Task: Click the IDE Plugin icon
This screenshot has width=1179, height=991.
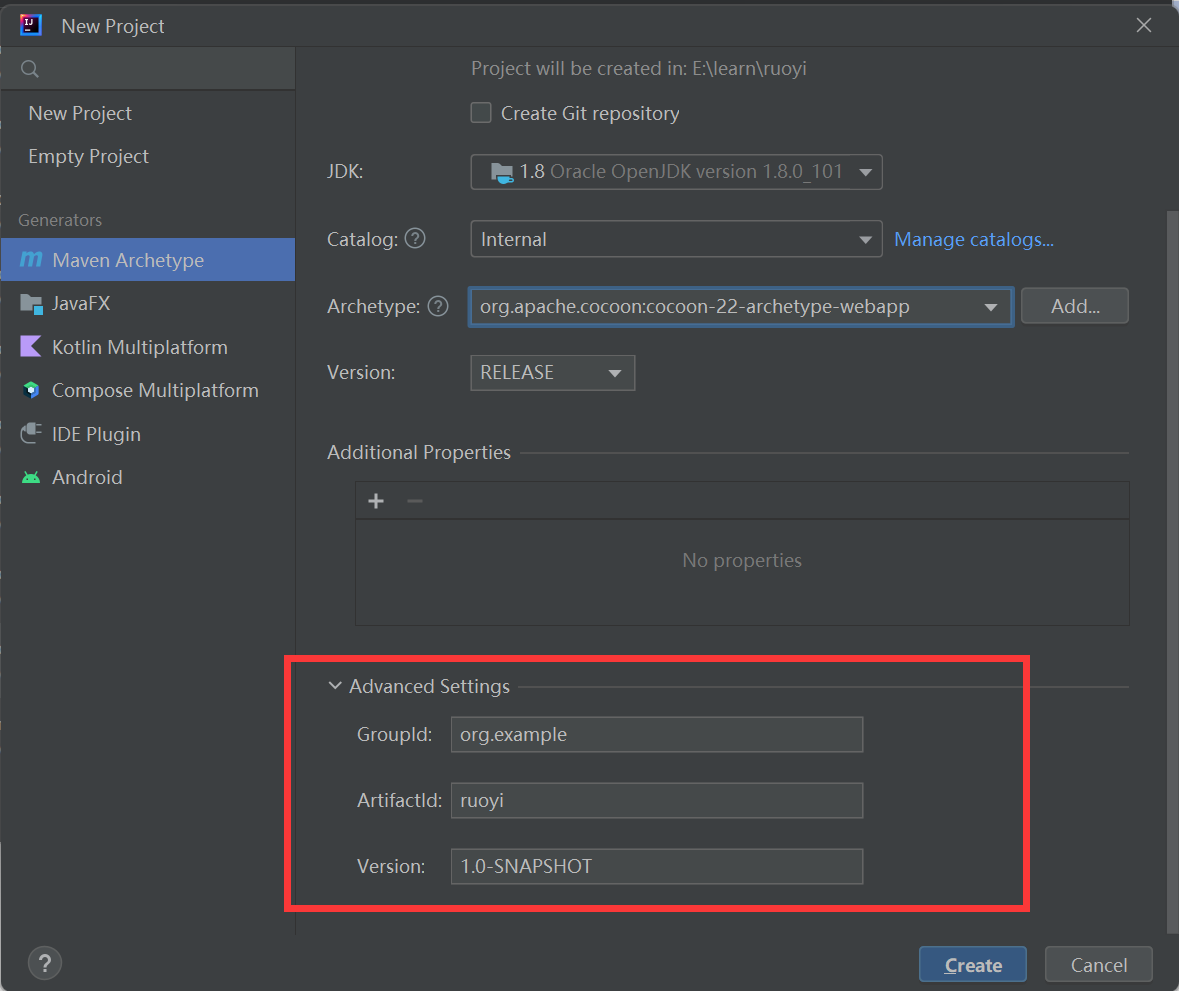Action: click(31, 434)
